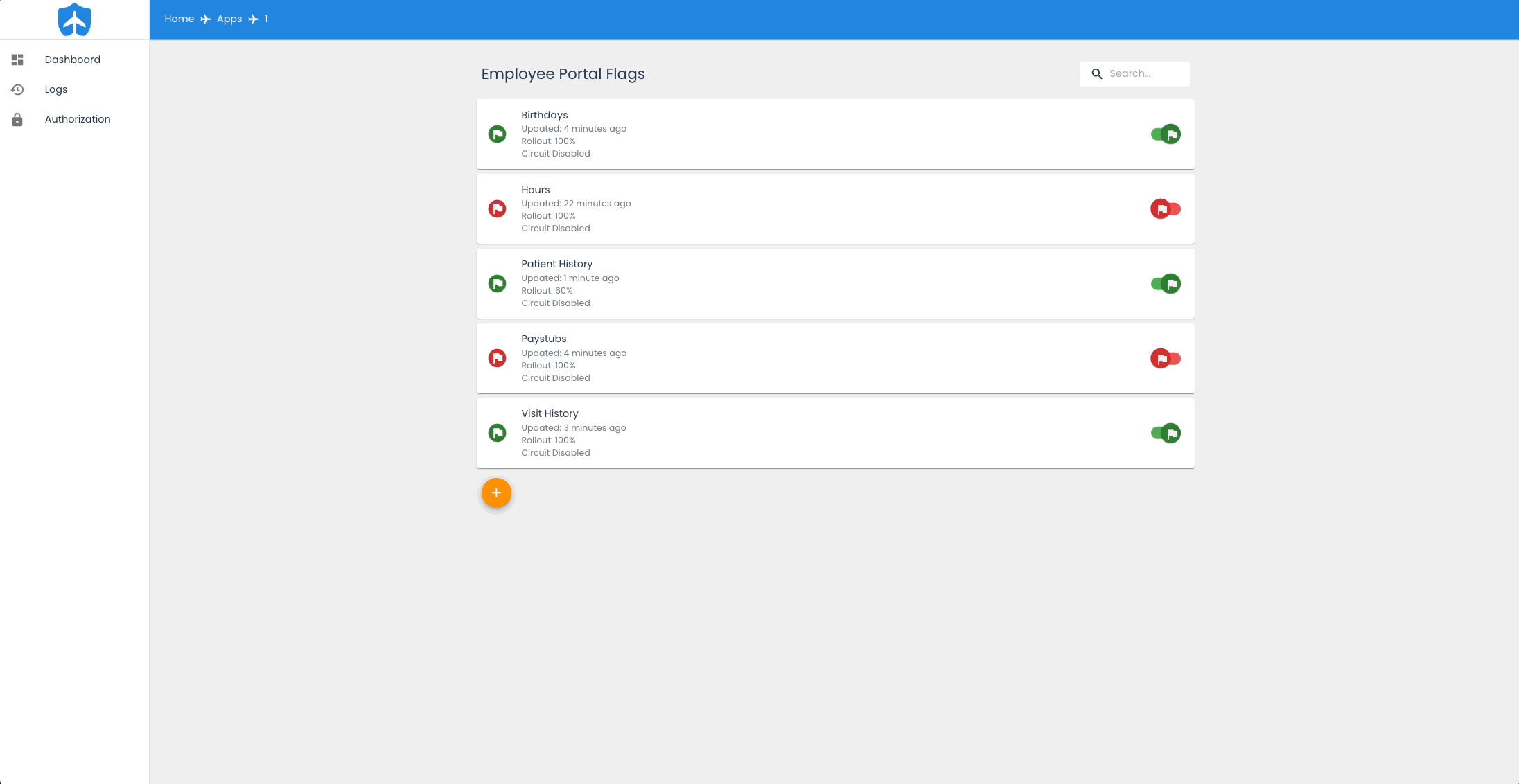This screenshot has width=1519, height=784.
Task: Expand the Paystubs flag entry row
Action: coord(835,358)
